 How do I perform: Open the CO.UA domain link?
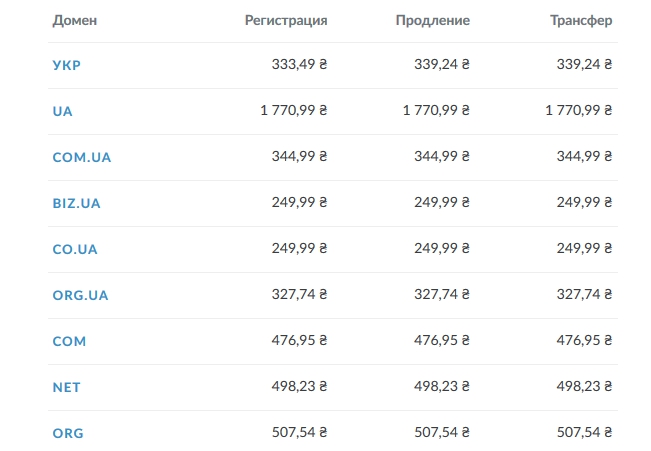pos(75,250)
